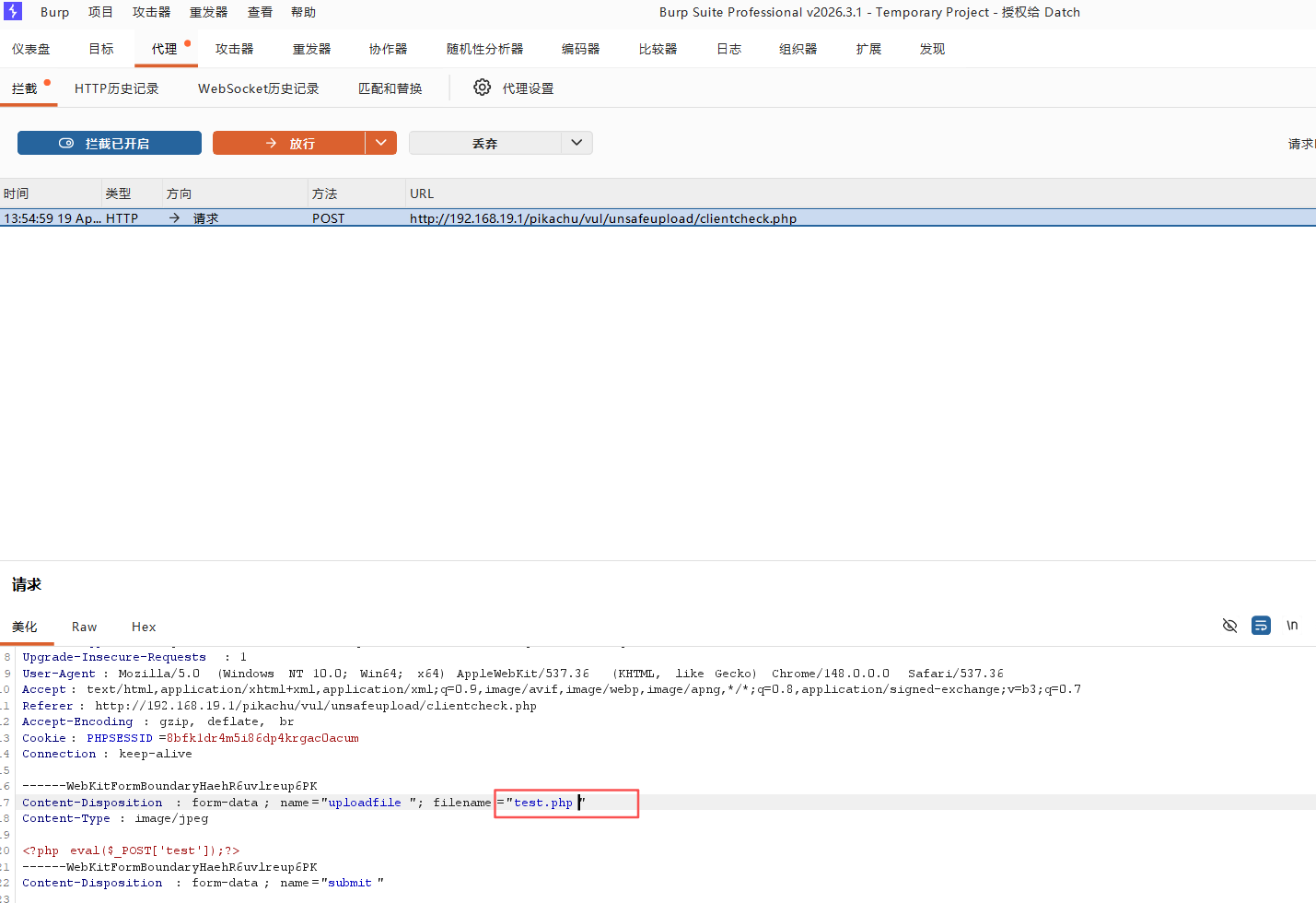Select the intercepted clientcheck.php request URL
Viewport: 1316px width, 903px height.
tap(603, 218)
